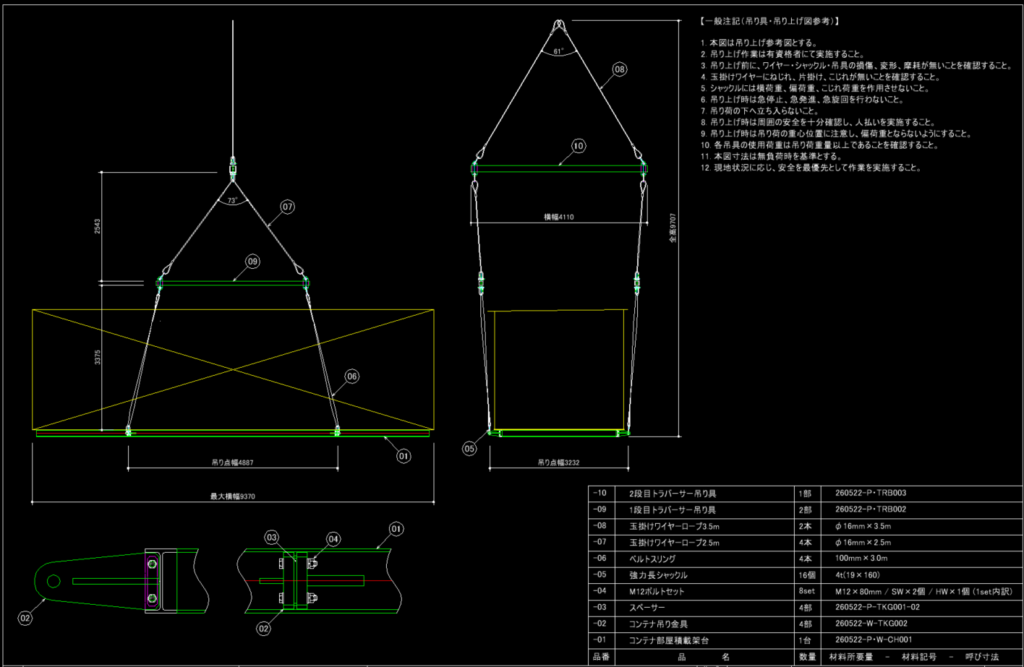Click dimension text 吊り点幅4887
The height and width of the screenshot is (667, 1024).
[232, 463]
